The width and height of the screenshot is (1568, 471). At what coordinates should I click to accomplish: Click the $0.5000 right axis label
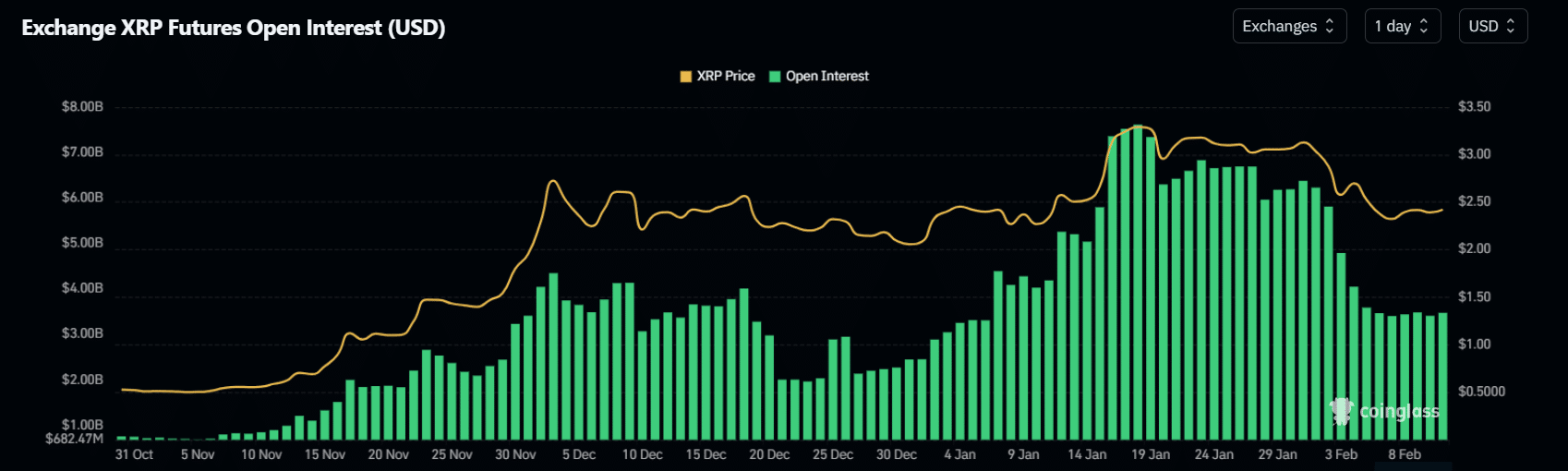click(1482, 392)
